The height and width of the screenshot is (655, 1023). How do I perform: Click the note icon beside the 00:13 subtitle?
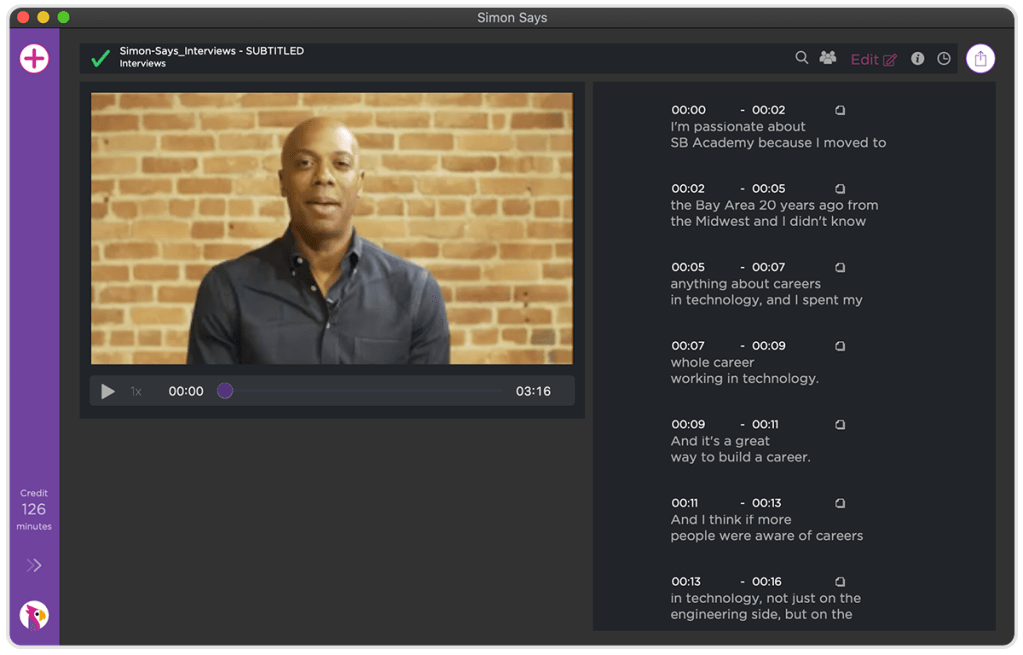[839, 580]
